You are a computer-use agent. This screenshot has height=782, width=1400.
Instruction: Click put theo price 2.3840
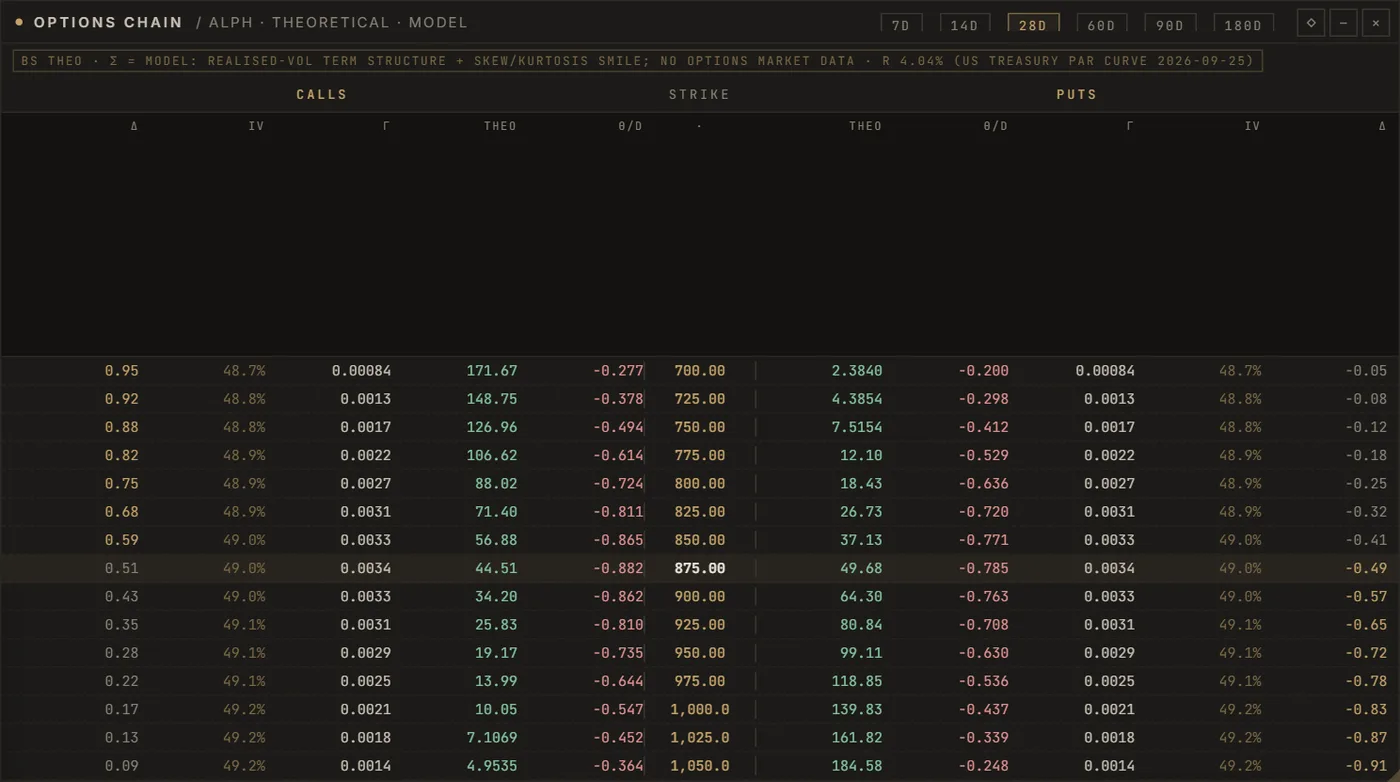click(x=857, y=371)
